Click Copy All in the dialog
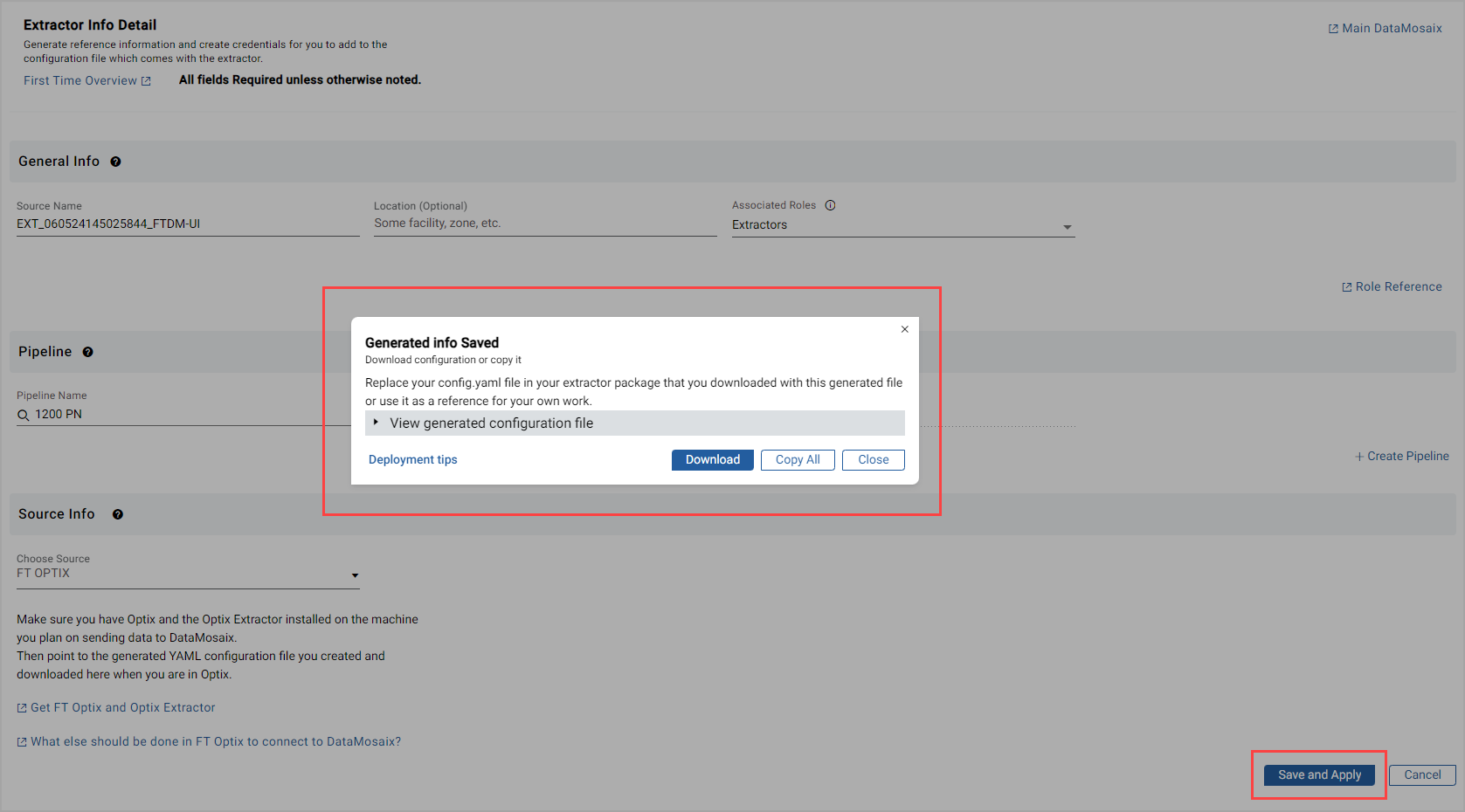 (x=797, y=459)
